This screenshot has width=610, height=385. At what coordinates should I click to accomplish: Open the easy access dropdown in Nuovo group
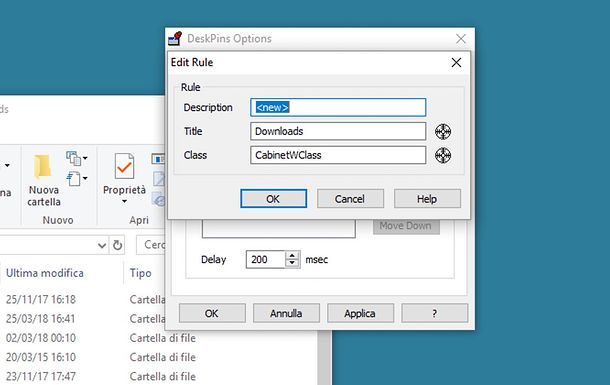coord(77,179)
